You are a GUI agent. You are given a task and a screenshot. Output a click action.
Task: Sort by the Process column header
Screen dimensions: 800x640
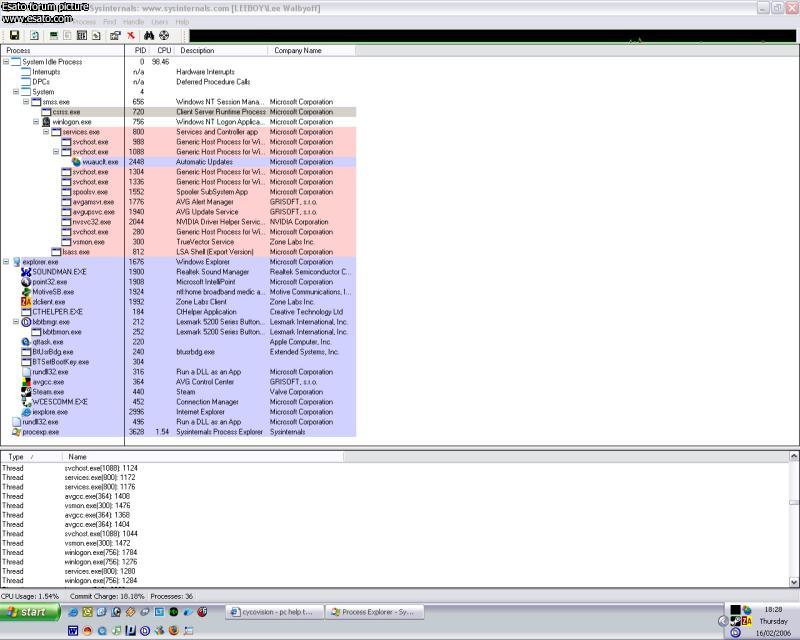pos(62,51)
